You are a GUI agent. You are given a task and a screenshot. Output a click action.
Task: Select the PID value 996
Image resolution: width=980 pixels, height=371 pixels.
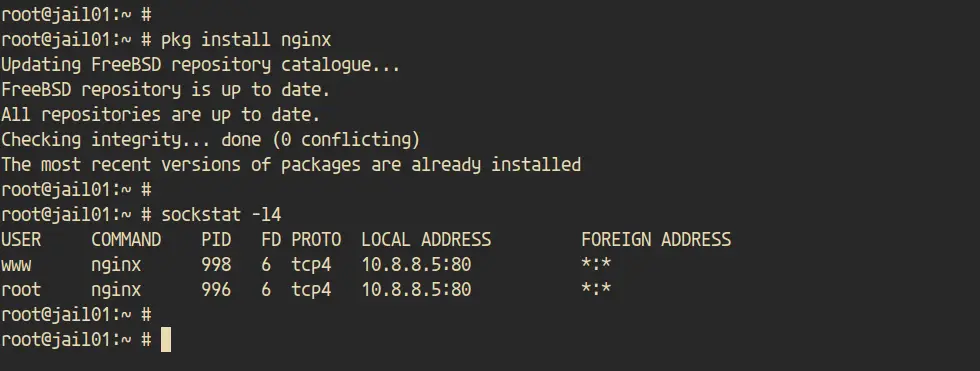click(216, 290)
